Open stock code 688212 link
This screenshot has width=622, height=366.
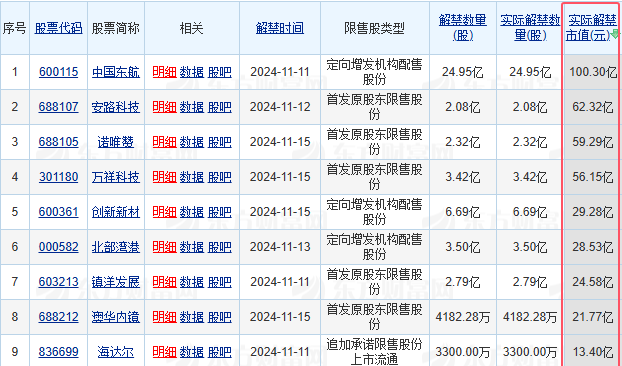point(59,317)
